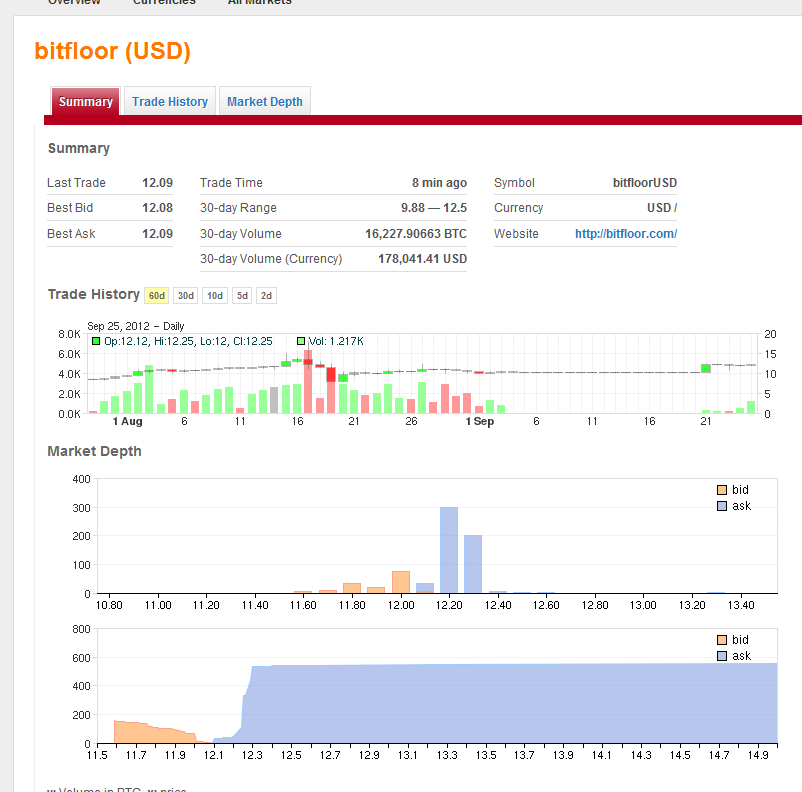802x792 pixels.
Task: Click the ask legend swatch in cumulative depth chart
Action: pyautogui.click(x=722, y=656)
